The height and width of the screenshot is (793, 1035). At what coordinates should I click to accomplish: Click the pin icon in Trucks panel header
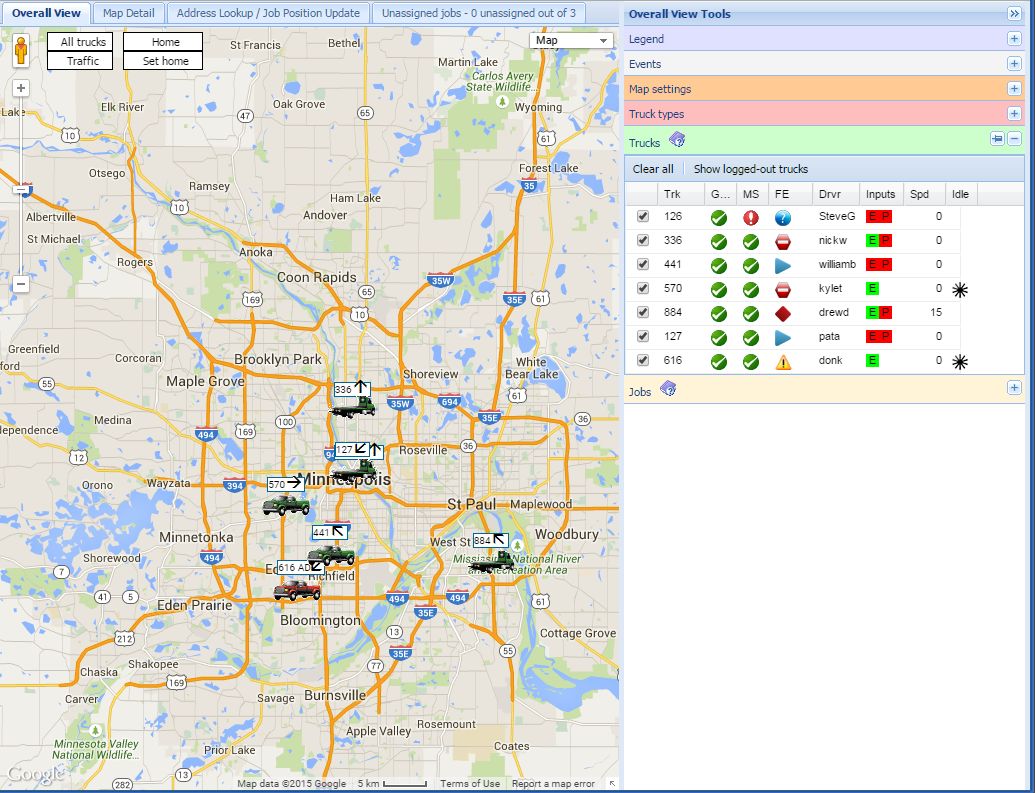pos(997,140)
